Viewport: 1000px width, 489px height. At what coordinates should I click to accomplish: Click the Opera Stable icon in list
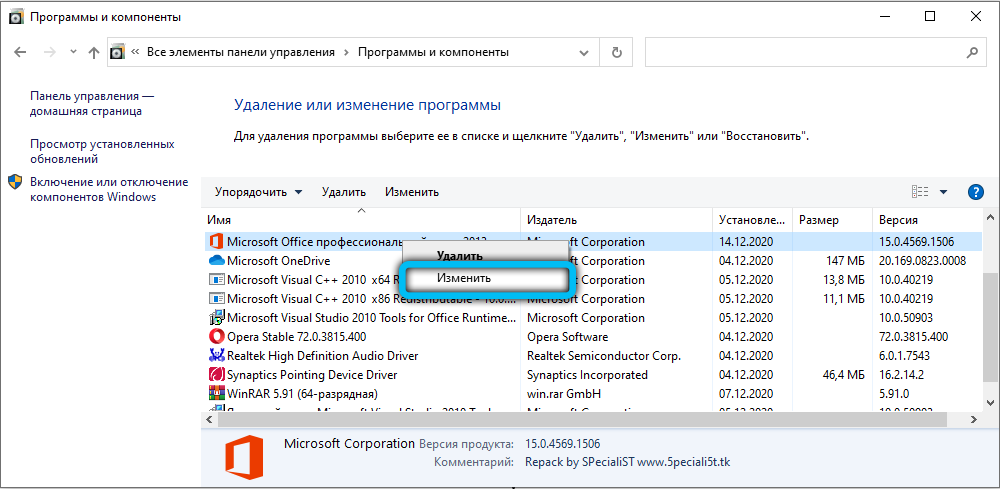coord(215,337)
